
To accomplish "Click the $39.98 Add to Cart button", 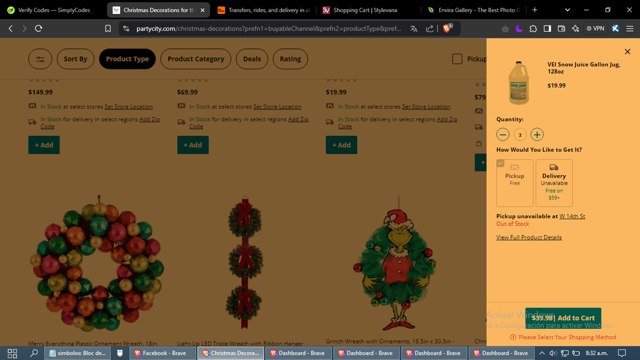I will 563,318.
